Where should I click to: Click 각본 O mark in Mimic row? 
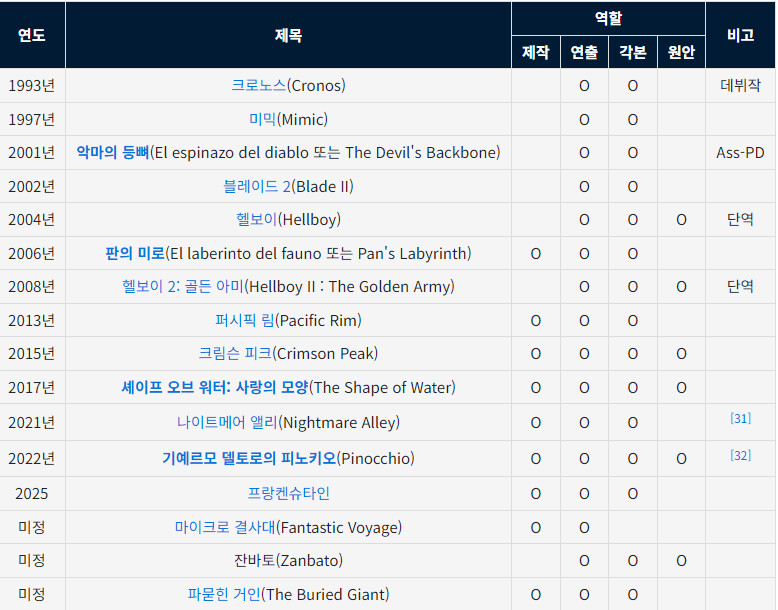(633, 119)
